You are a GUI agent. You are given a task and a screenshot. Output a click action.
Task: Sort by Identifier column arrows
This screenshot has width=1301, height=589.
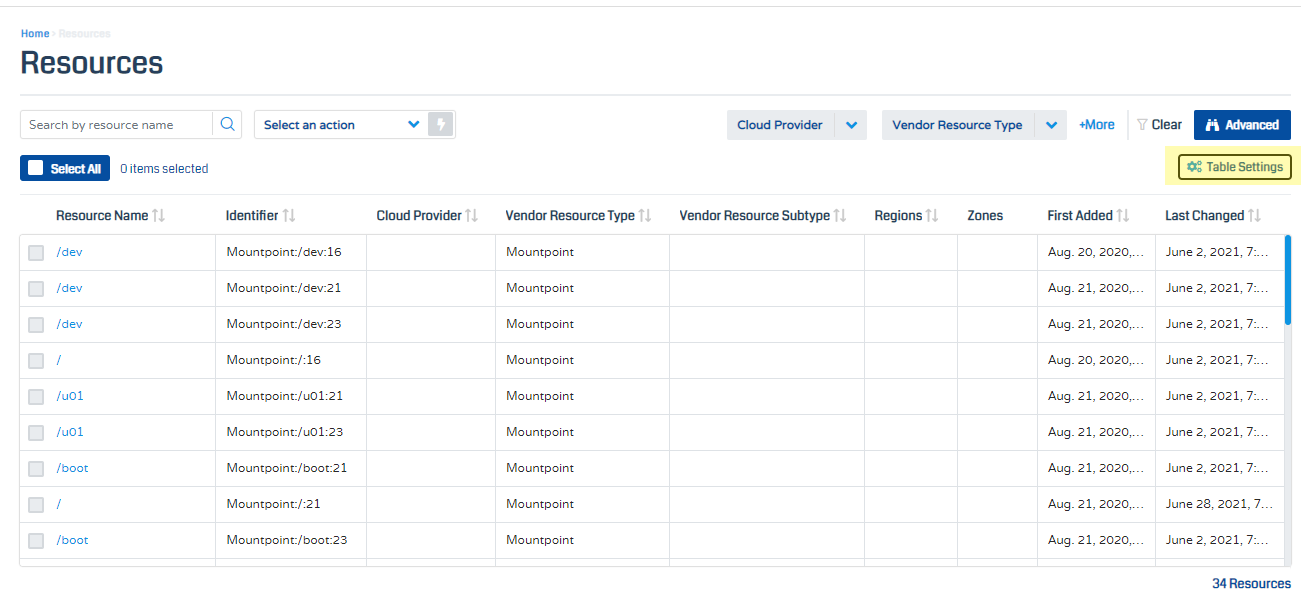click(x=289, y=216)
